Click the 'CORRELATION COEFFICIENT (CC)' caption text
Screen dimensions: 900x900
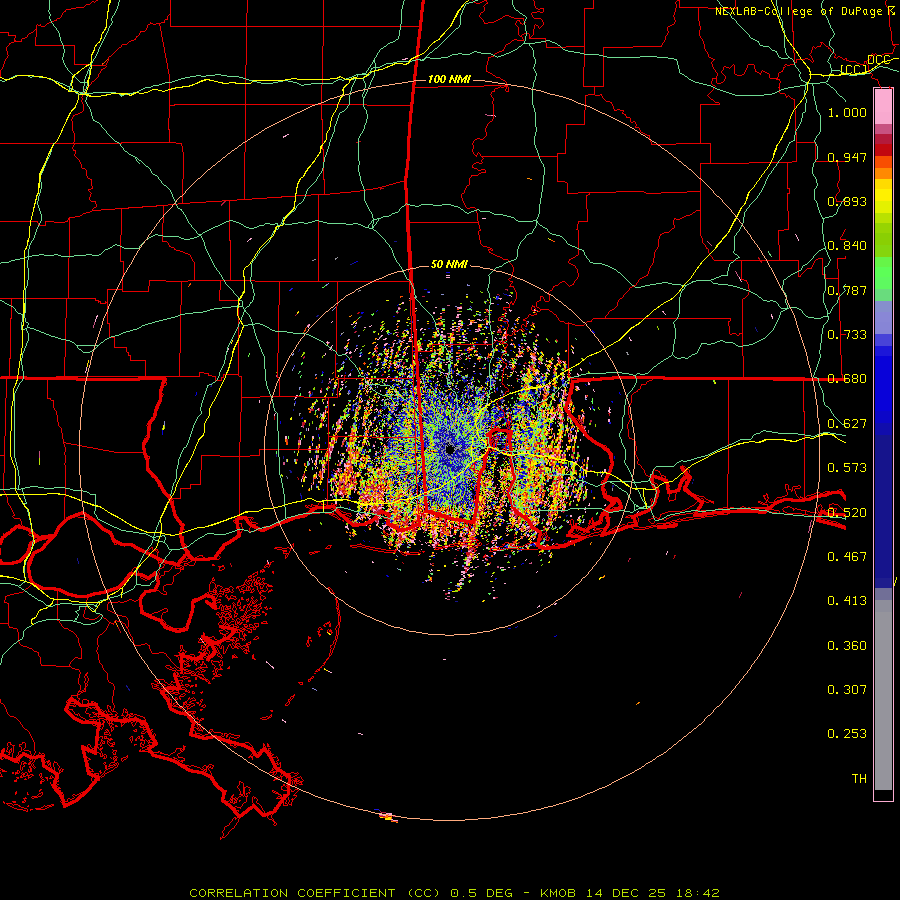314,893
